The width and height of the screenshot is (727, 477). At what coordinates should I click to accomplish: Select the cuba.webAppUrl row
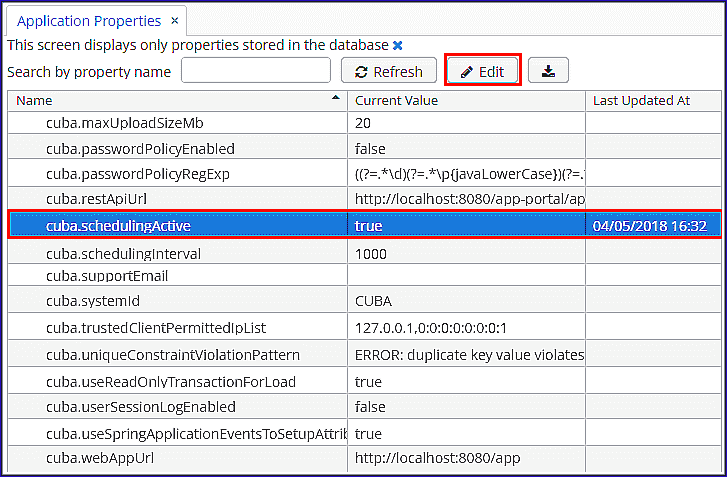(364, 458)
